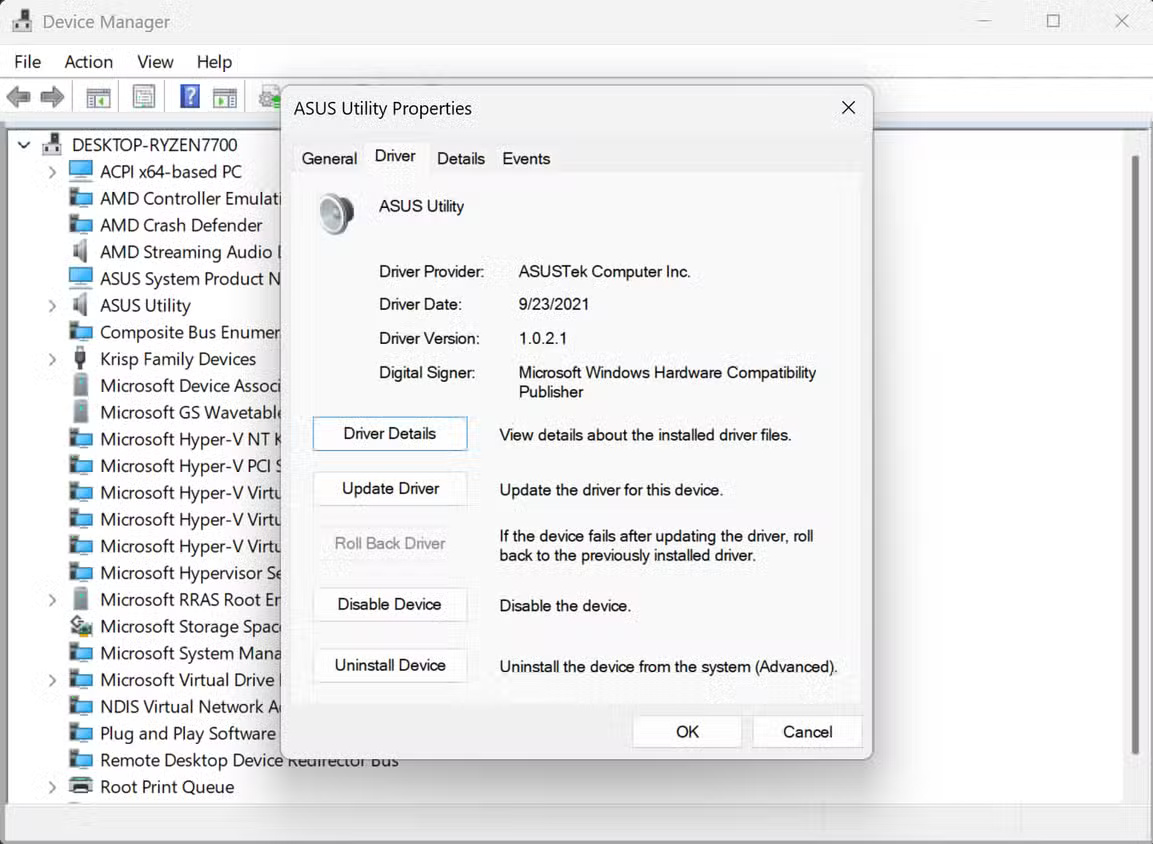Click Cancel to dismiss the dialog
The width and height of the screenshot is (1153, 844).
[x=806, y=731]
